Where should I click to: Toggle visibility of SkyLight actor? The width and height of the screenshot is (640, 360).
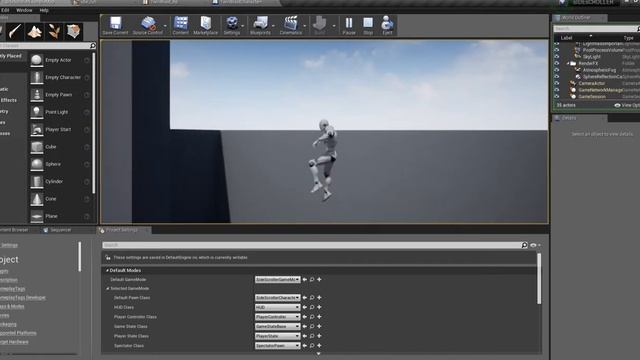[x=556, y=57]
